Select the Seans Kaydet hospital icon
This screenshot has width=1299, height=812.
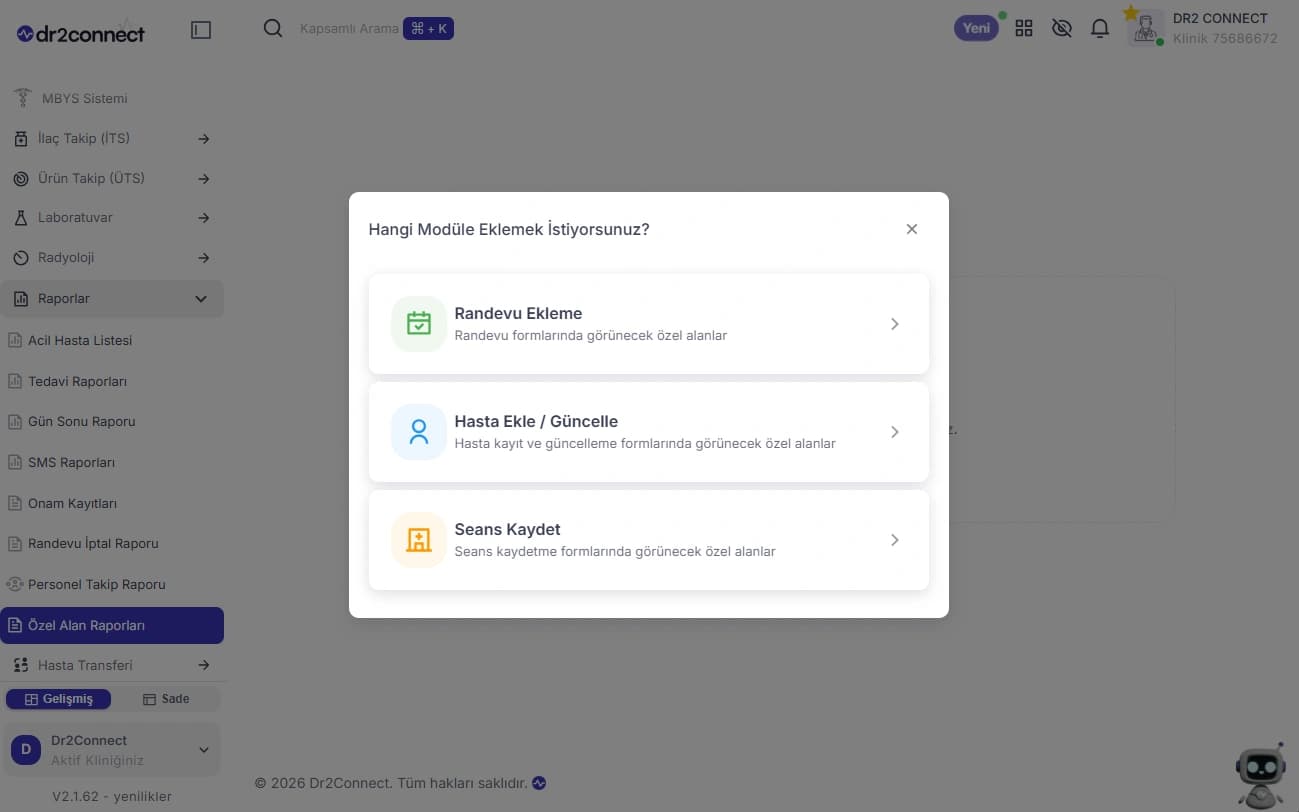pos(418,540)
